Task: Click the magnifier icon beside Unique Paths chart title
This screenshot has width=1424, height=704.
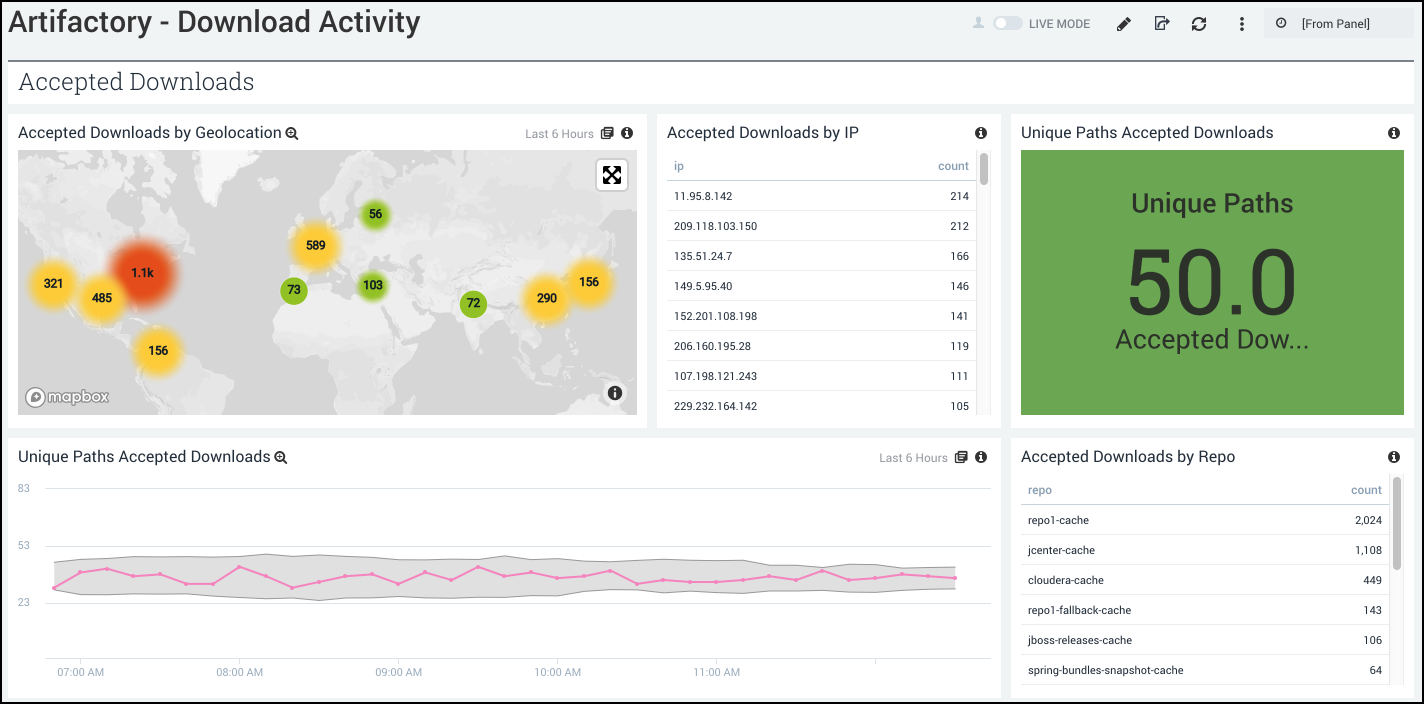Action: click(281, 458)
